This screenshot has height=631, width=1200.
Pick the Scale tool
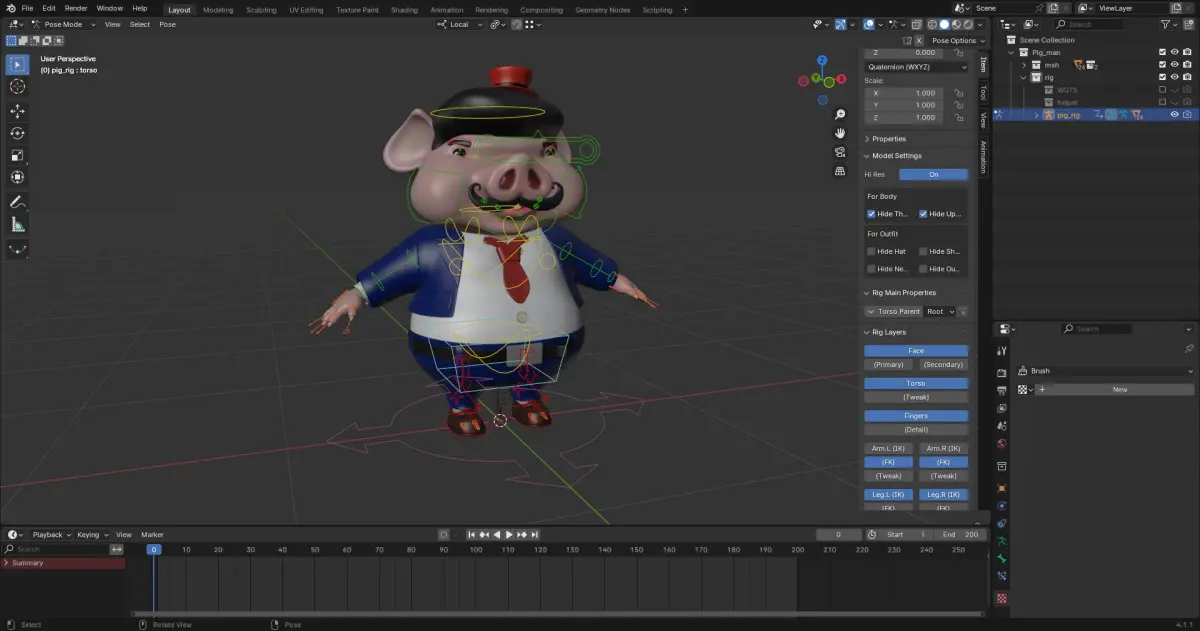tap(17, 155)
